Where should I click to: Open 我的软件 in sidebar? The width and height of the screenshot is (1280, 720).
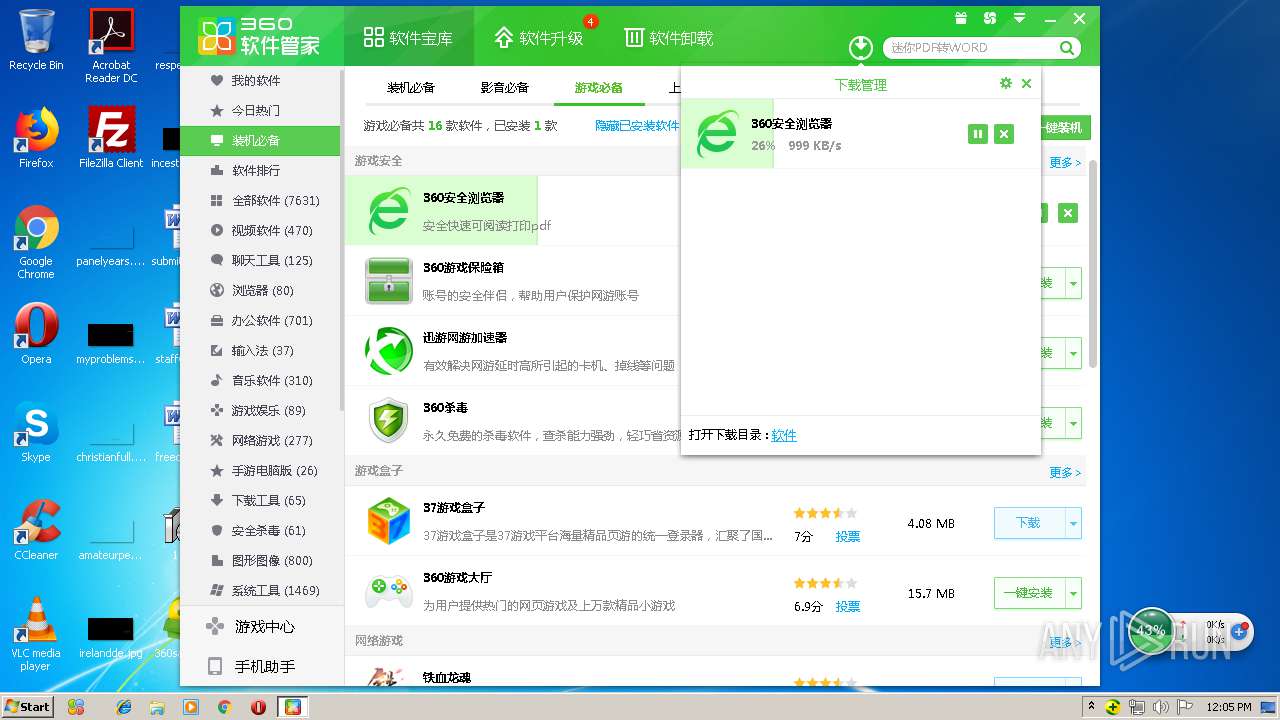tap(260, 81)
